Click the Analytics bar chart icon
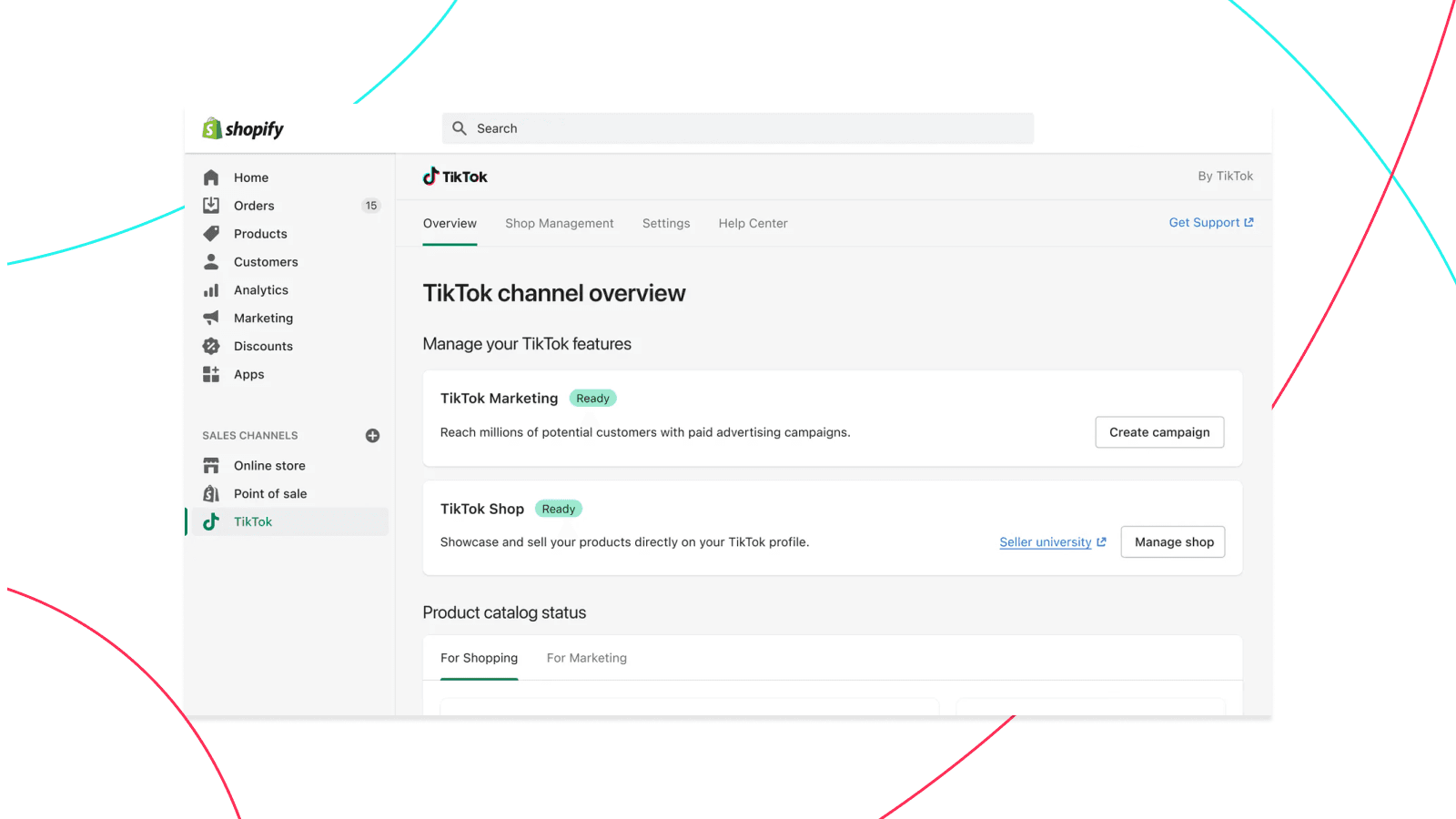 tap(211, 290)
